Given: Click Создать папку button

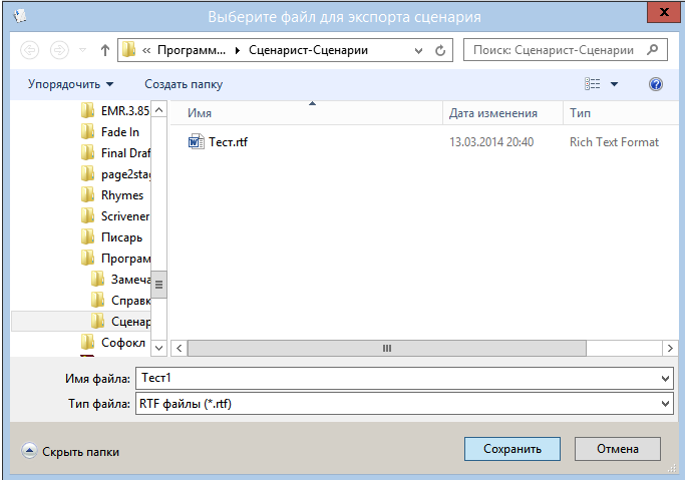Looking at the screenshot, I should coord(183,84).
